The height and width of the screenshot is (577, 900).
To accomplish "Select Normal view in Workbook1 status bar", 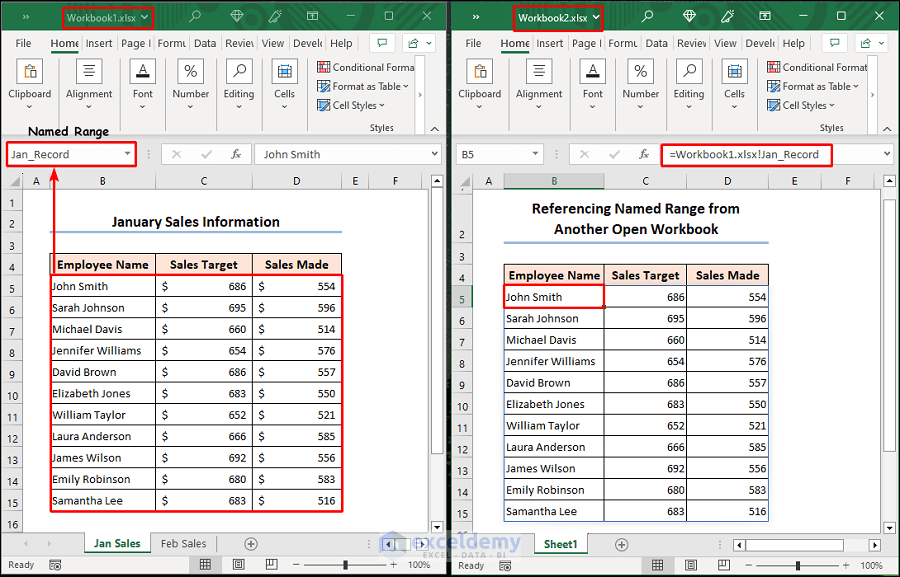I will coord(205,565).
